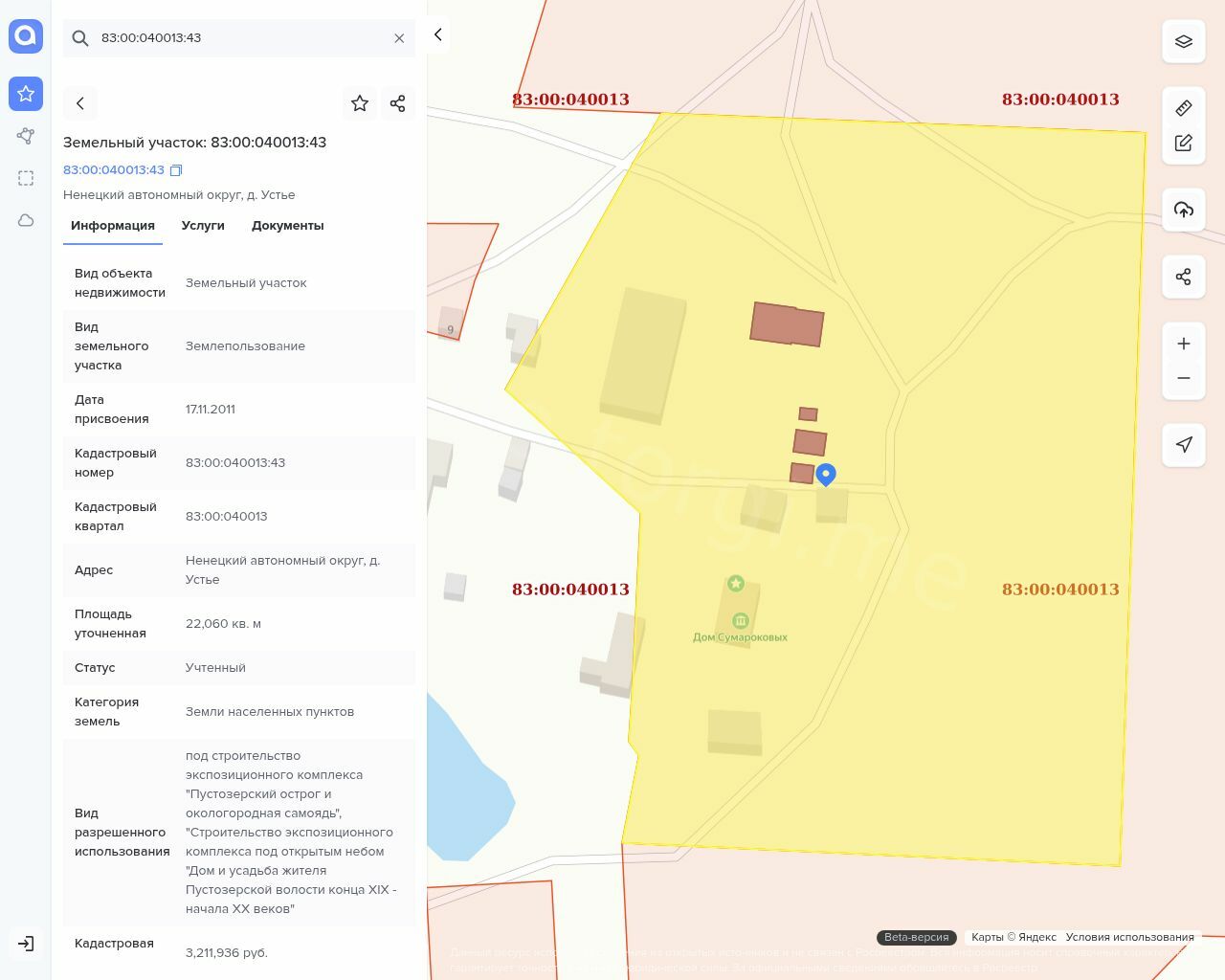
Task: Go back from parcel details
Action: pos(80,103)
